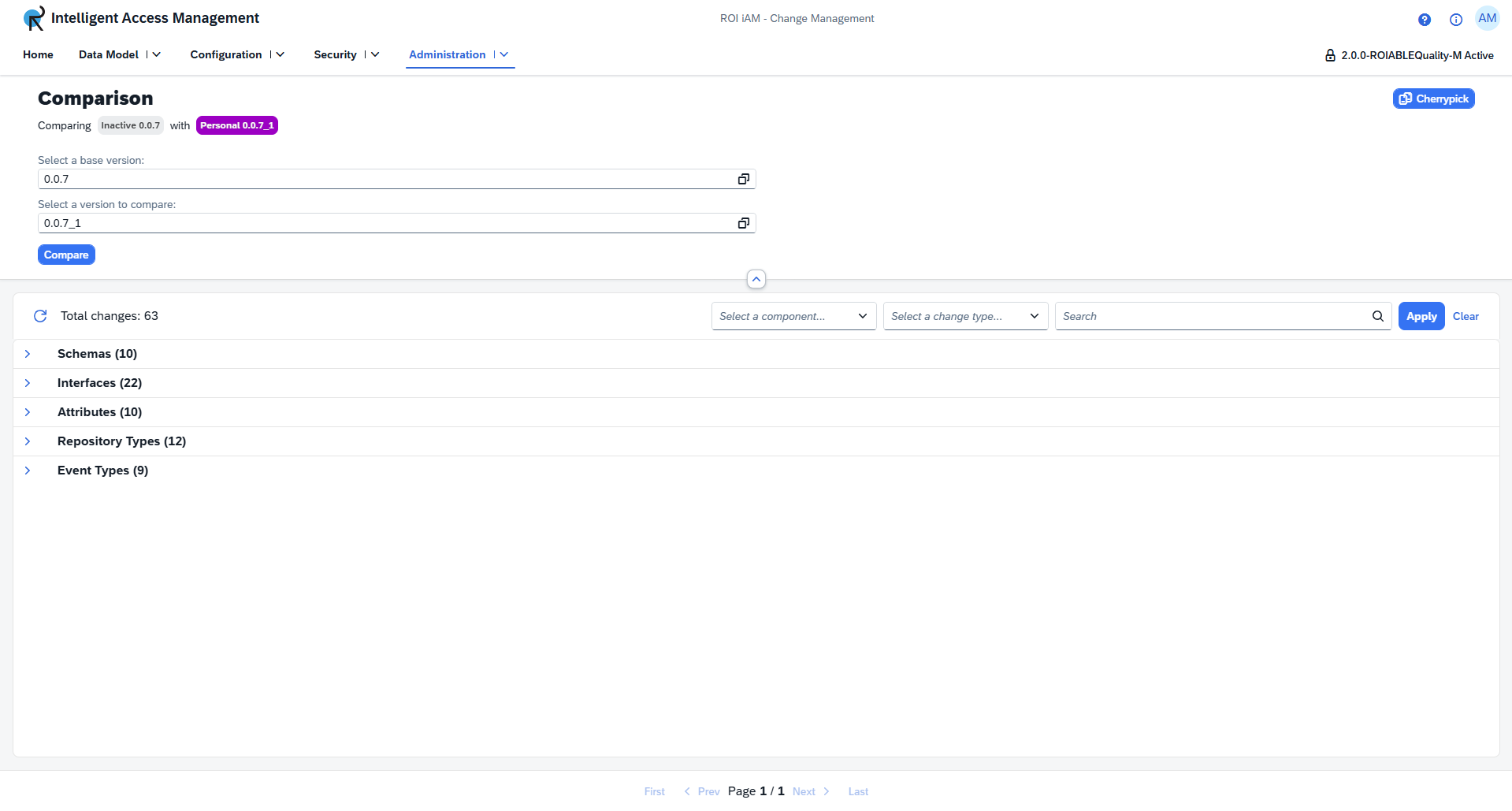
Task: Open the help question mark icon
Action: 1424,20
